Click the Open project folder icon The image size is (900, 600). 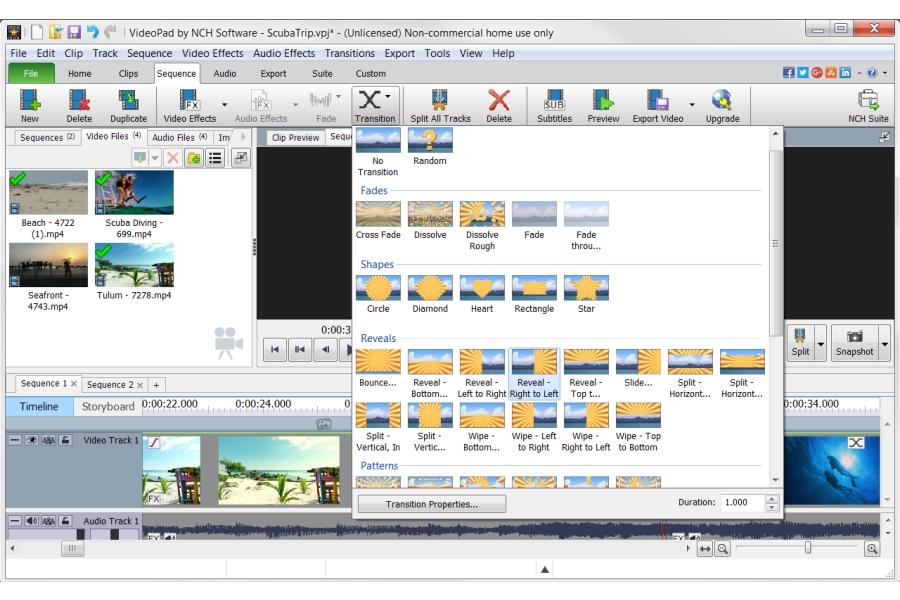(x=56, y=32)
